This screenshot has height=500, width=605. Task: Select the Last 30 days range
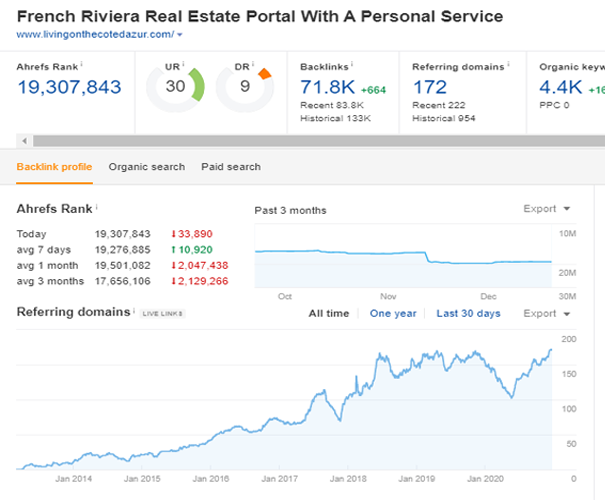tap(468, 314)
